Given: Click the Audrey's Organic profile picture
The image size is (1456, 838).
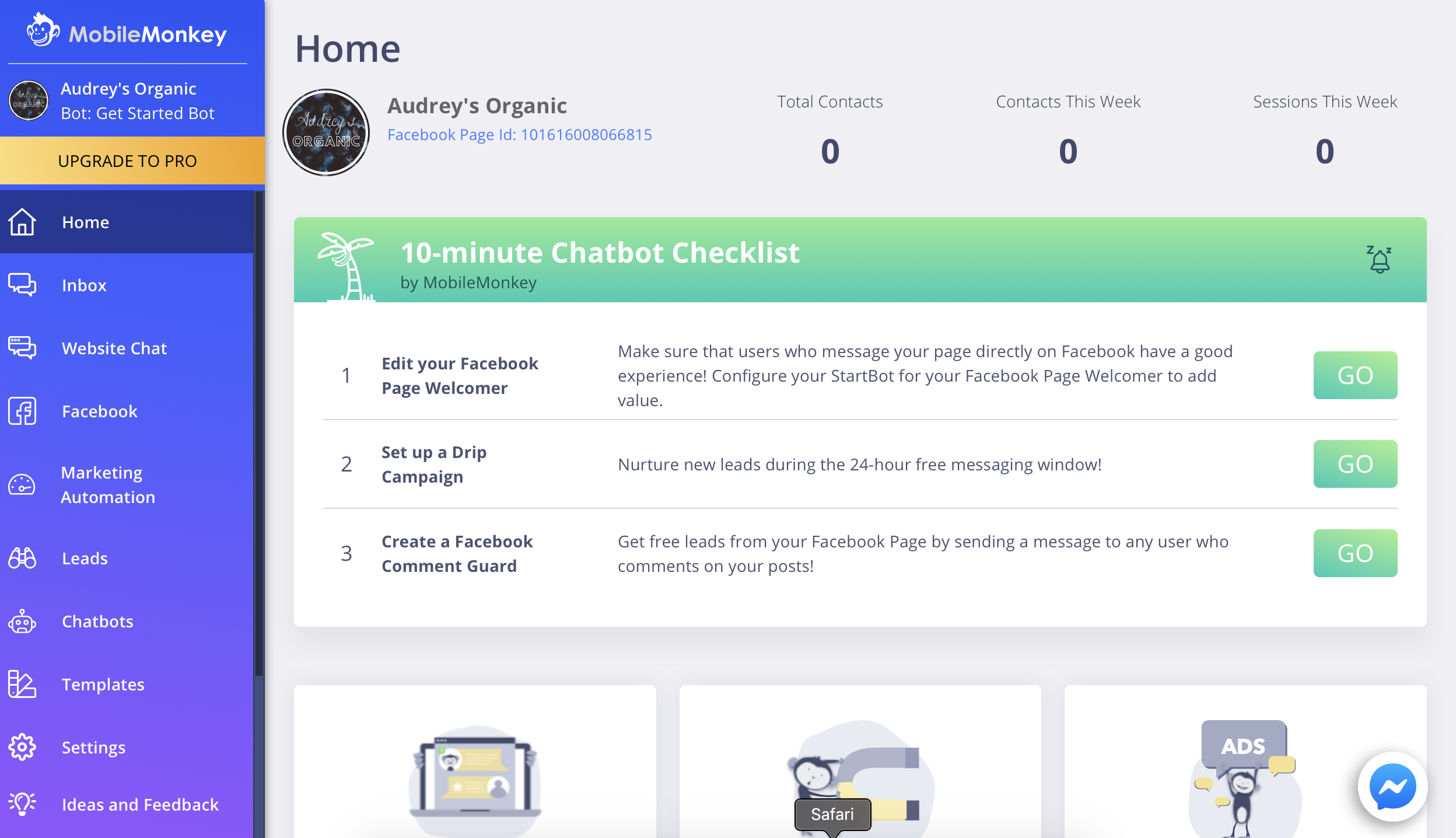Looking at the screenshot, I should tap(326, 132).
